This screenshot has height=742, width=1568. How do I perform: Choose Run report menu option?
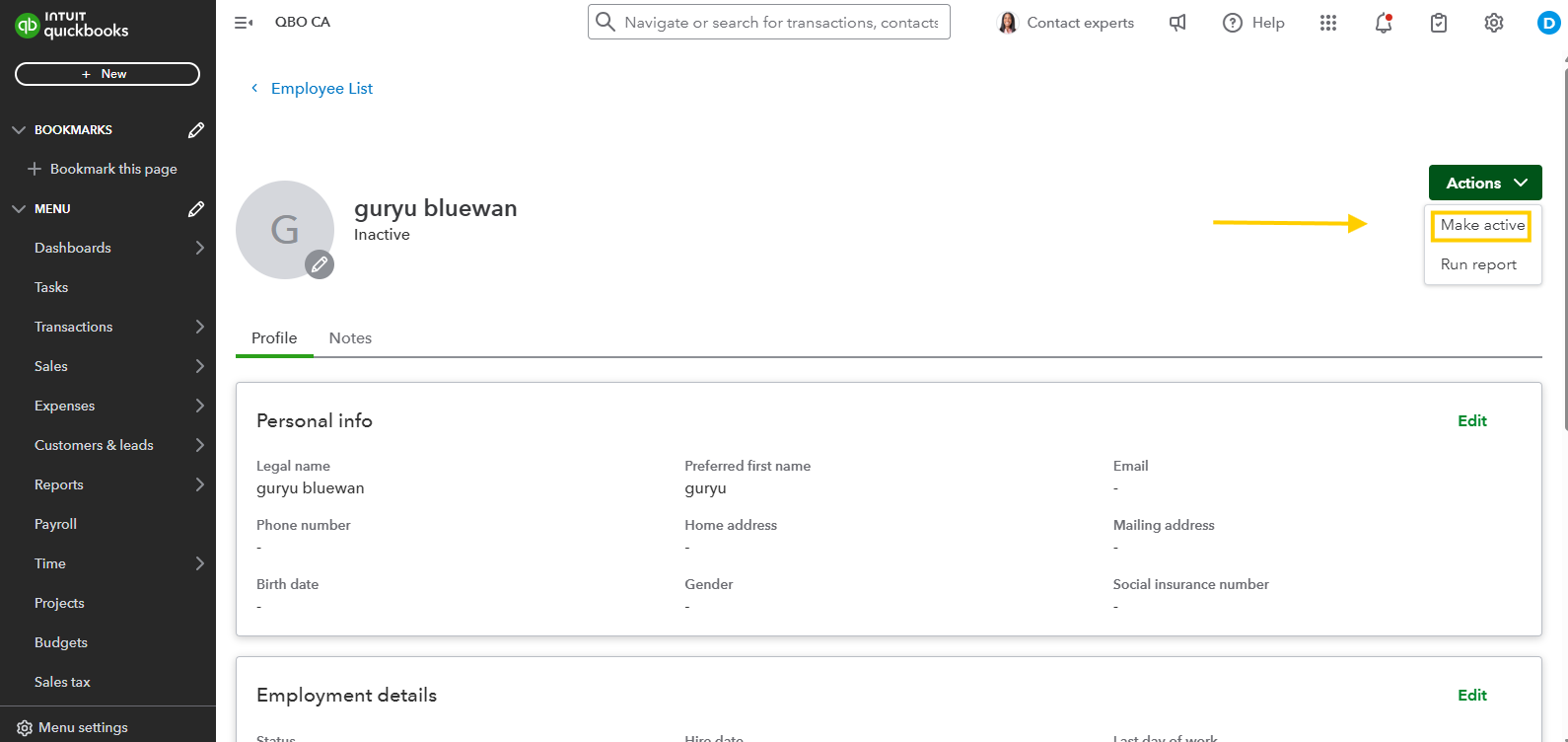tap(1478, 264)
